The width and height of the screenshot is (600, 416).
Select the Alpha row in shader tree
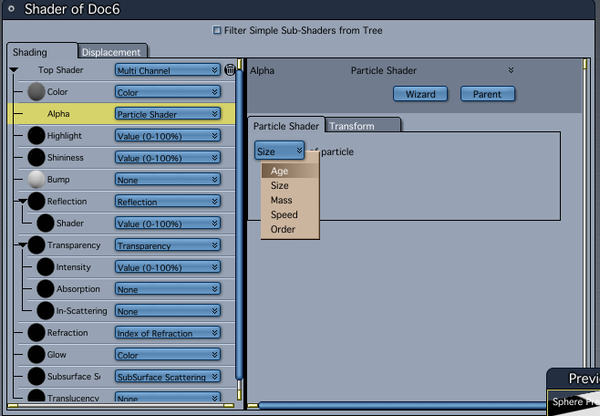click(x=121, y=114)
